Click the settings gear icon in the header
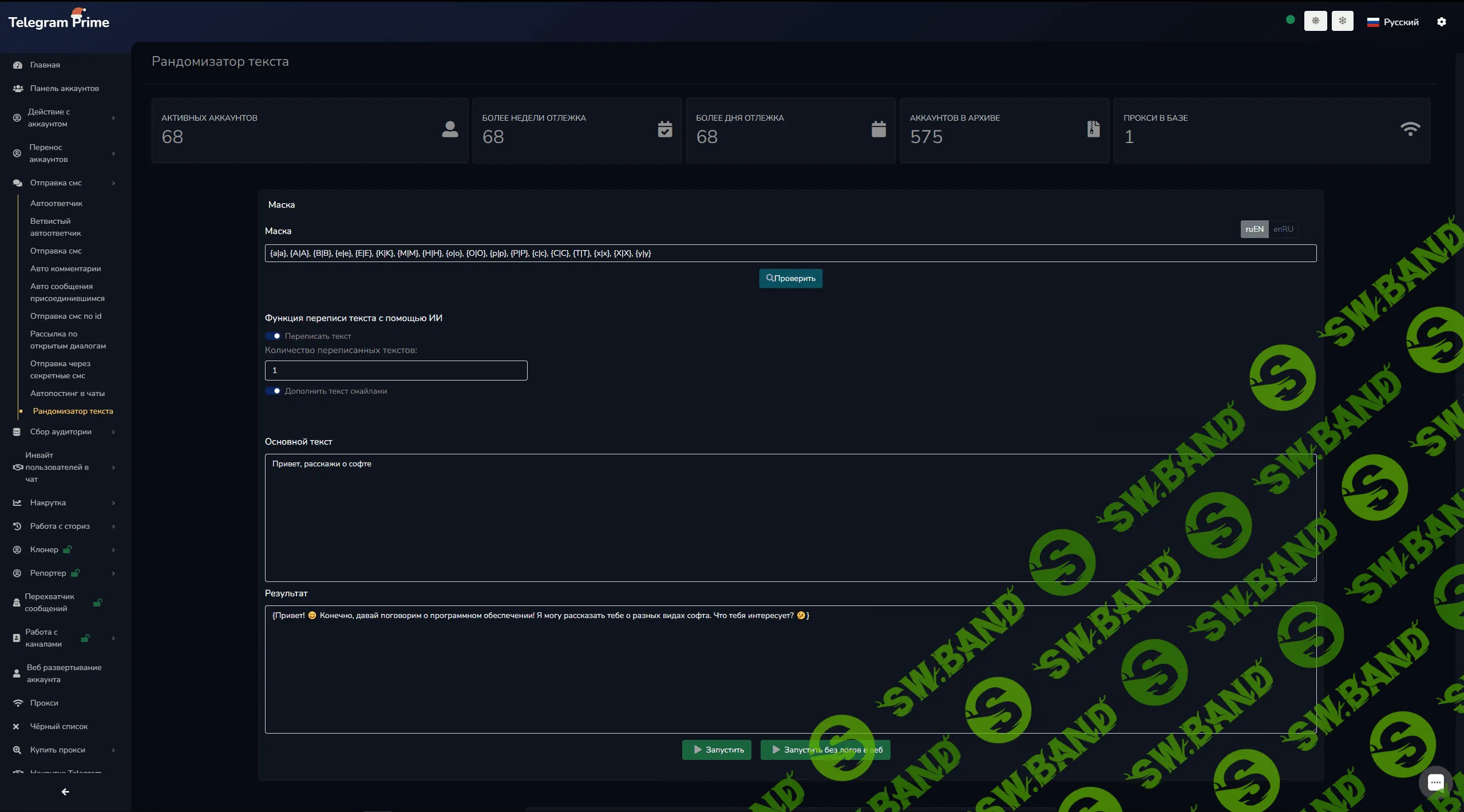 click(1441, 22)
